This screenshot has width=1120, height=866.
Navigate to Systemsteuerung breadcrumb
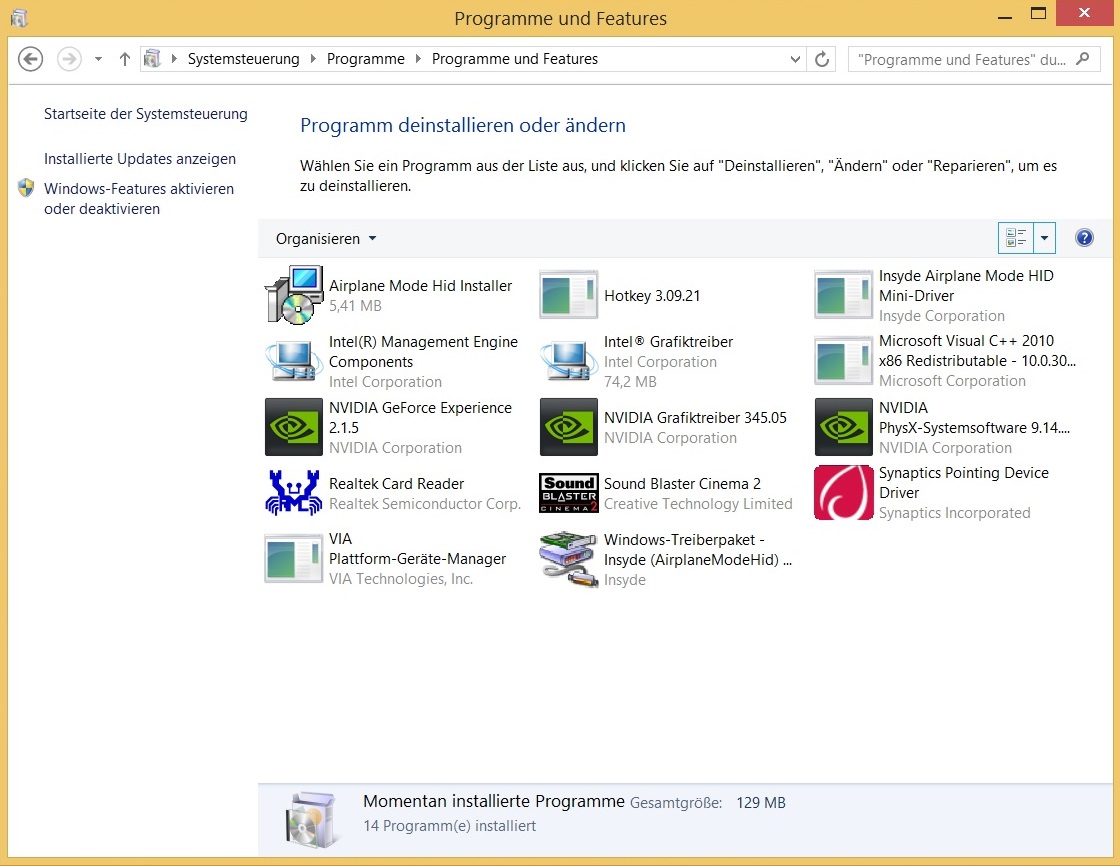[244, 59]
